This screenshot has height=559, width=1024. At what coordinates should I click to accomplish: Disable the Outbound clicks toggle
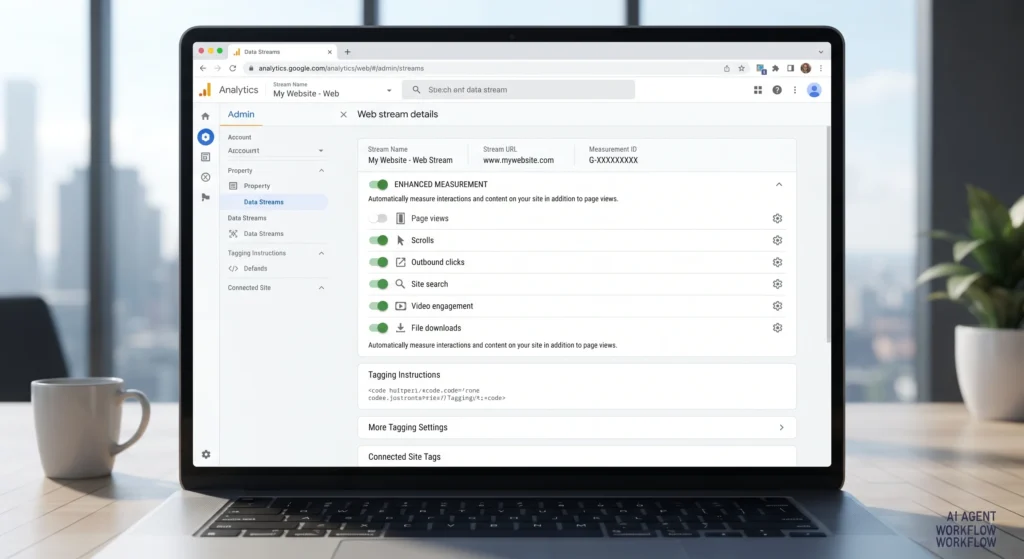tap(378, 262)
